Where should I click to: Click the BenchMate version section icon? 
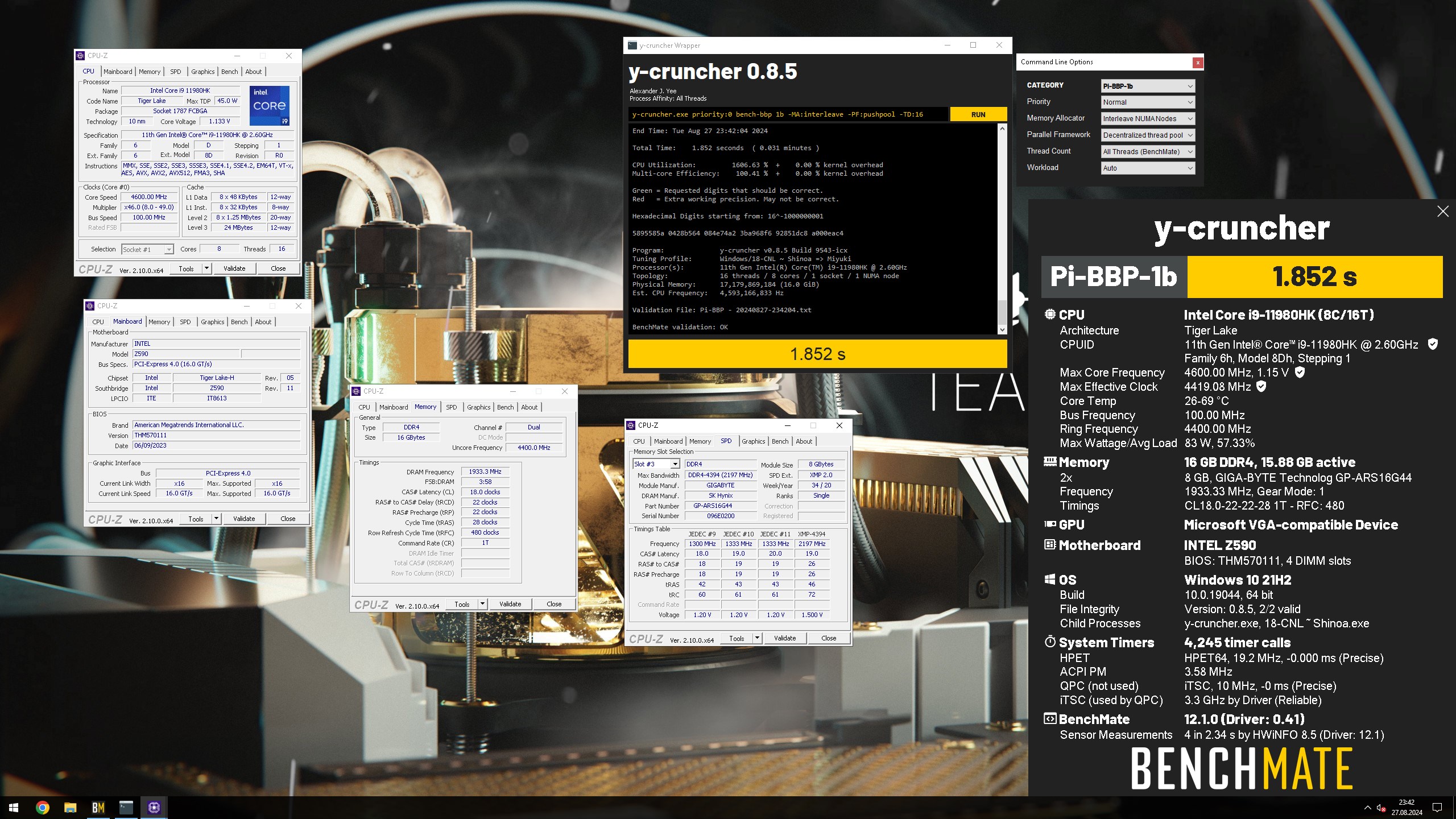(x=1050, y=719)
